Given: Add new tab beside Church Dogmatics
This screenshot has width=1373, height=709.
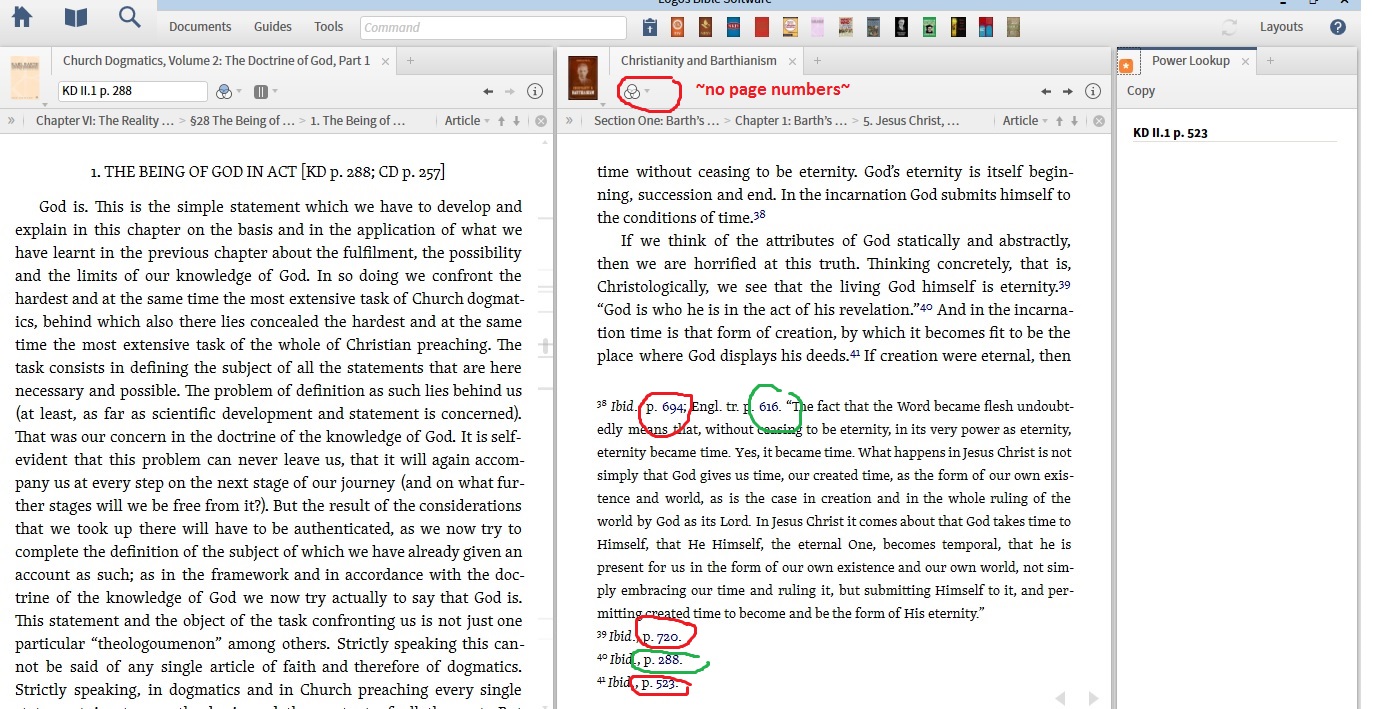Looking at the screenshot, I should 410,61.
